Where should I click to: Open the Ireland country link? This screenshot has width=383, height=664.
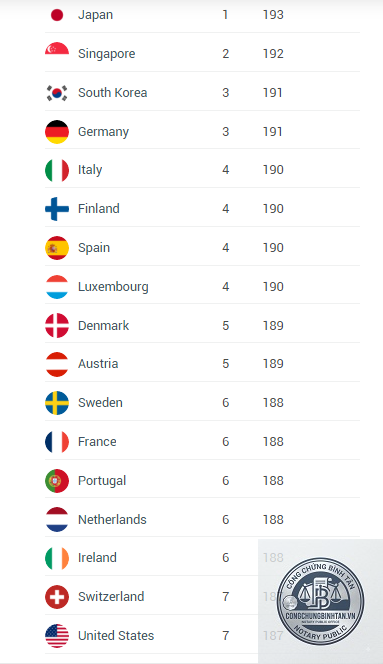point(97,558)
